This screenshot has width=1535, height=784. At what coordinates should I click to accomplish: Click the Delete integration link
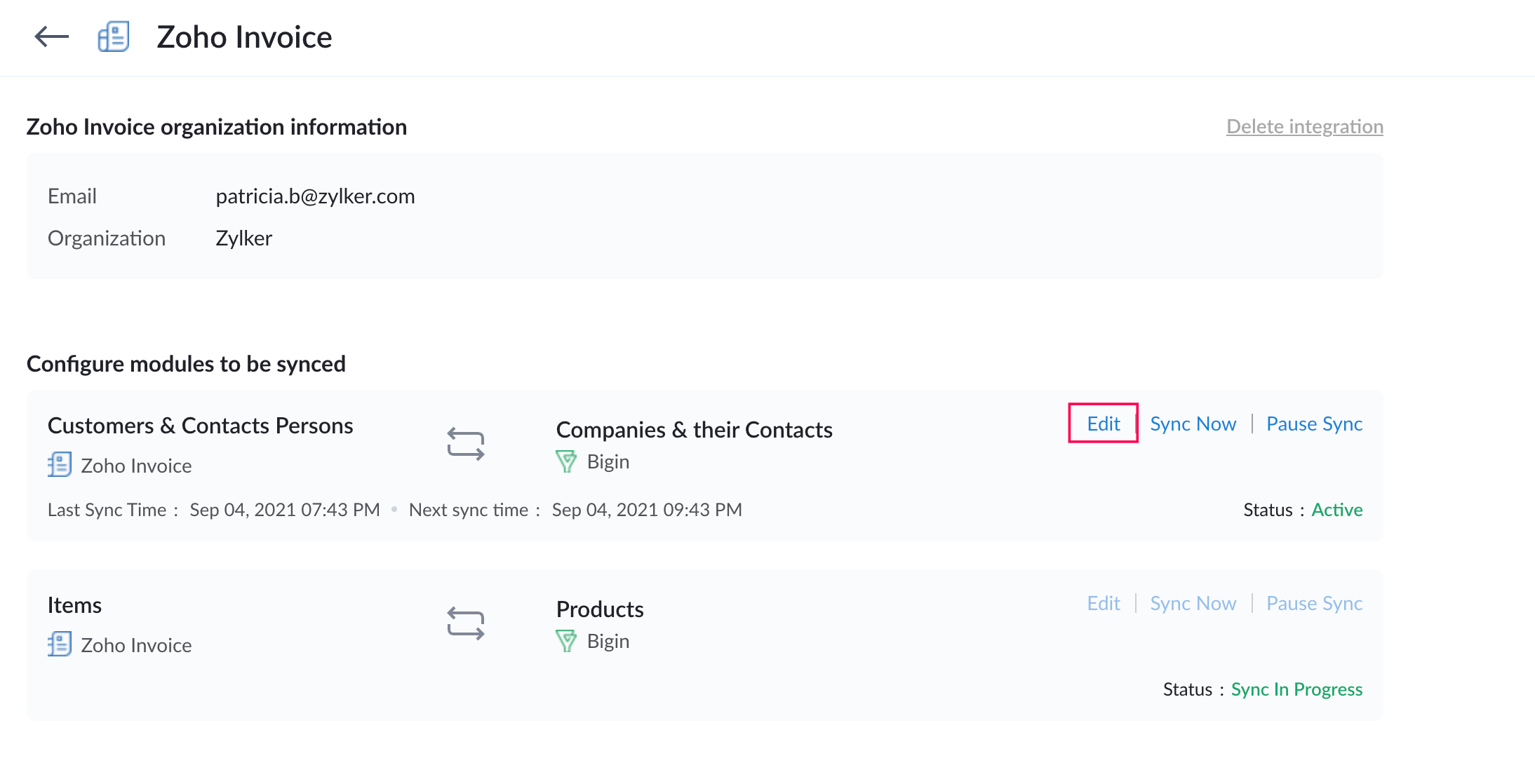[x=1304, y=127]
